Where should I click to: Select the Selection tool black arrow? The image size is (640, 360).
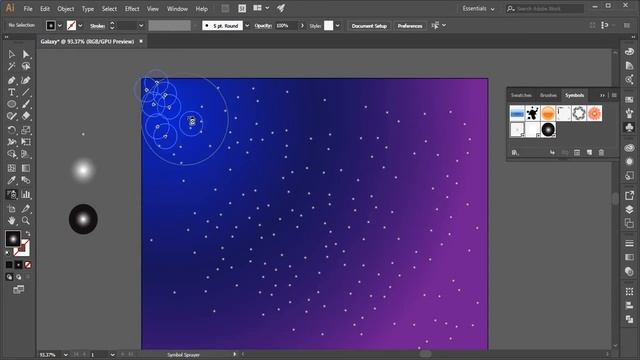tap(11, 54)
